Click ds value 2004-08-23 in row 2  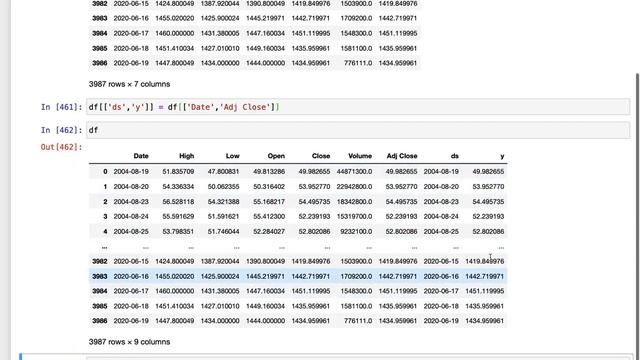pos(441,202)
